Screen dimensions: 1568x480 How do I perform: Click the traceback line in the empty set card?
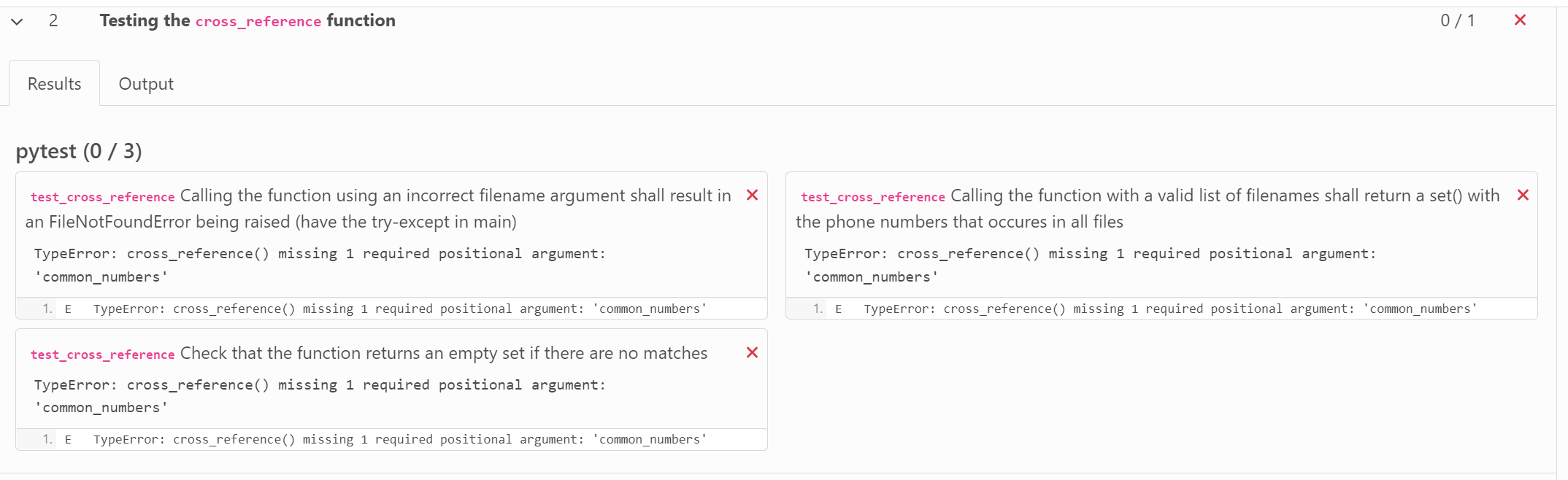pyautogui.click(x=391, y=439)
